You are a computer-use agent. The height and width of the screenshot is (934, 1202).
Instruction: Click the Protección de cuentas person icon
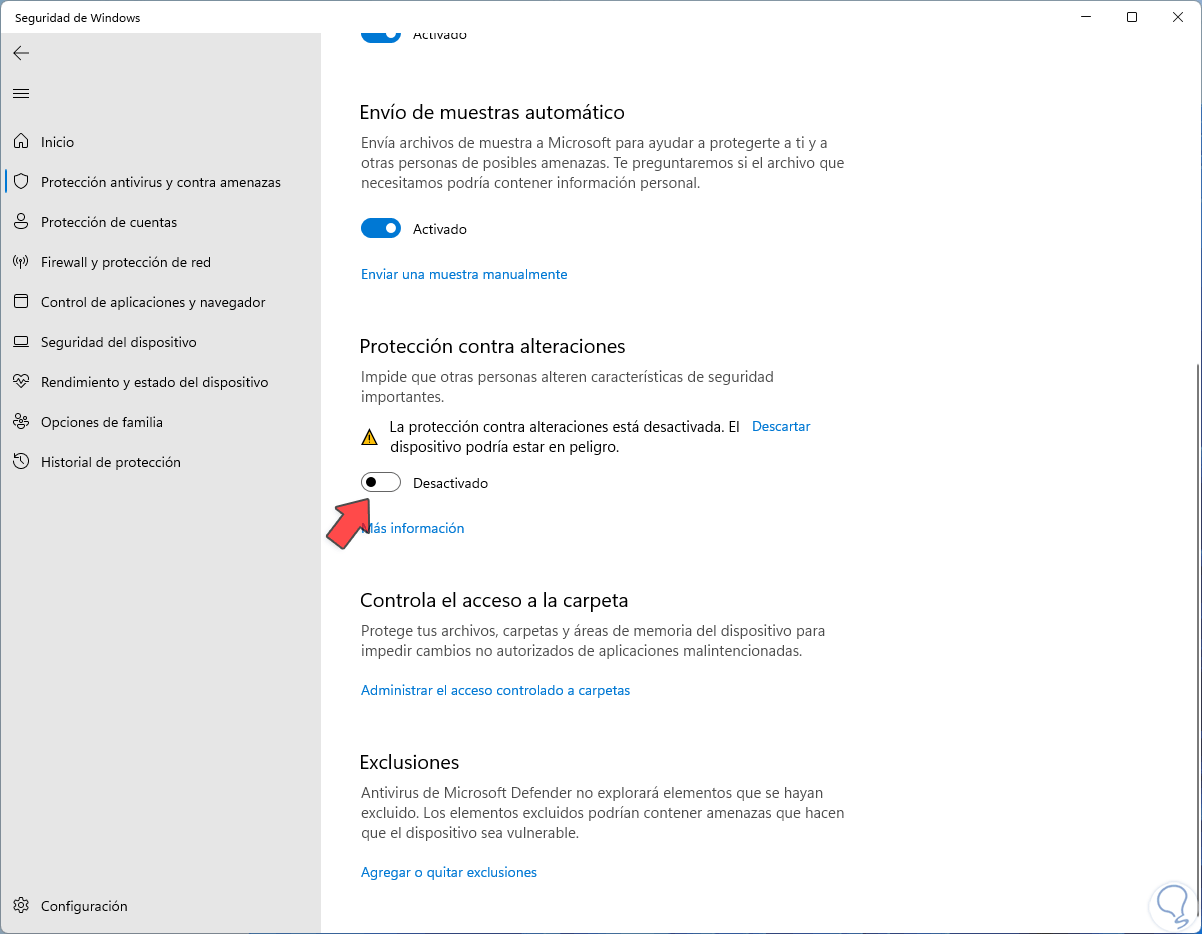coord(21,222)
